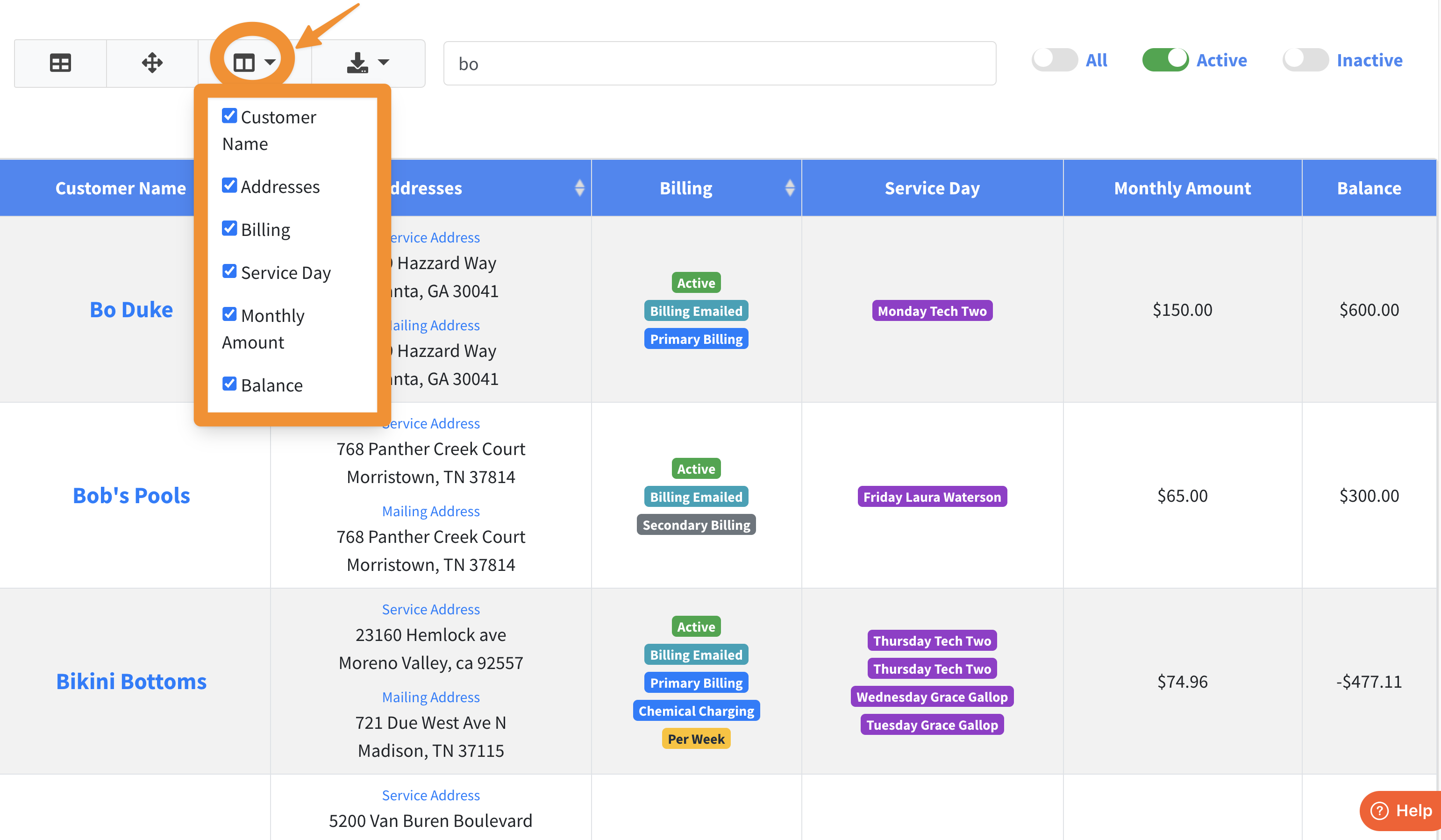Click the search field containing "bo"
Image resolution: width=1441 pixels, height=840 pixels.
tap(719, 64)
